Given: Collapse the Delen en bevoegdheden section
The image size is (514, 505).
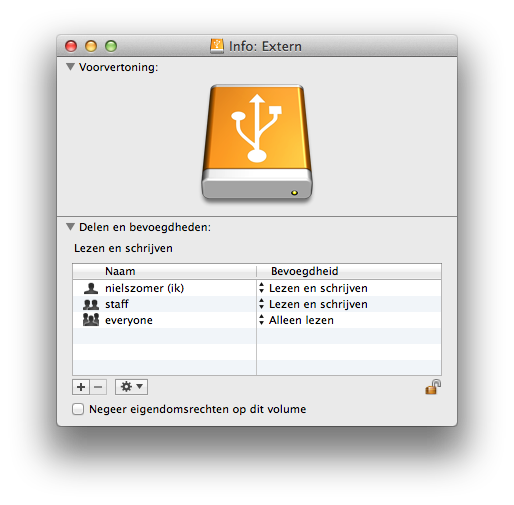Looking at the screenshot, I should click(70, 227).
